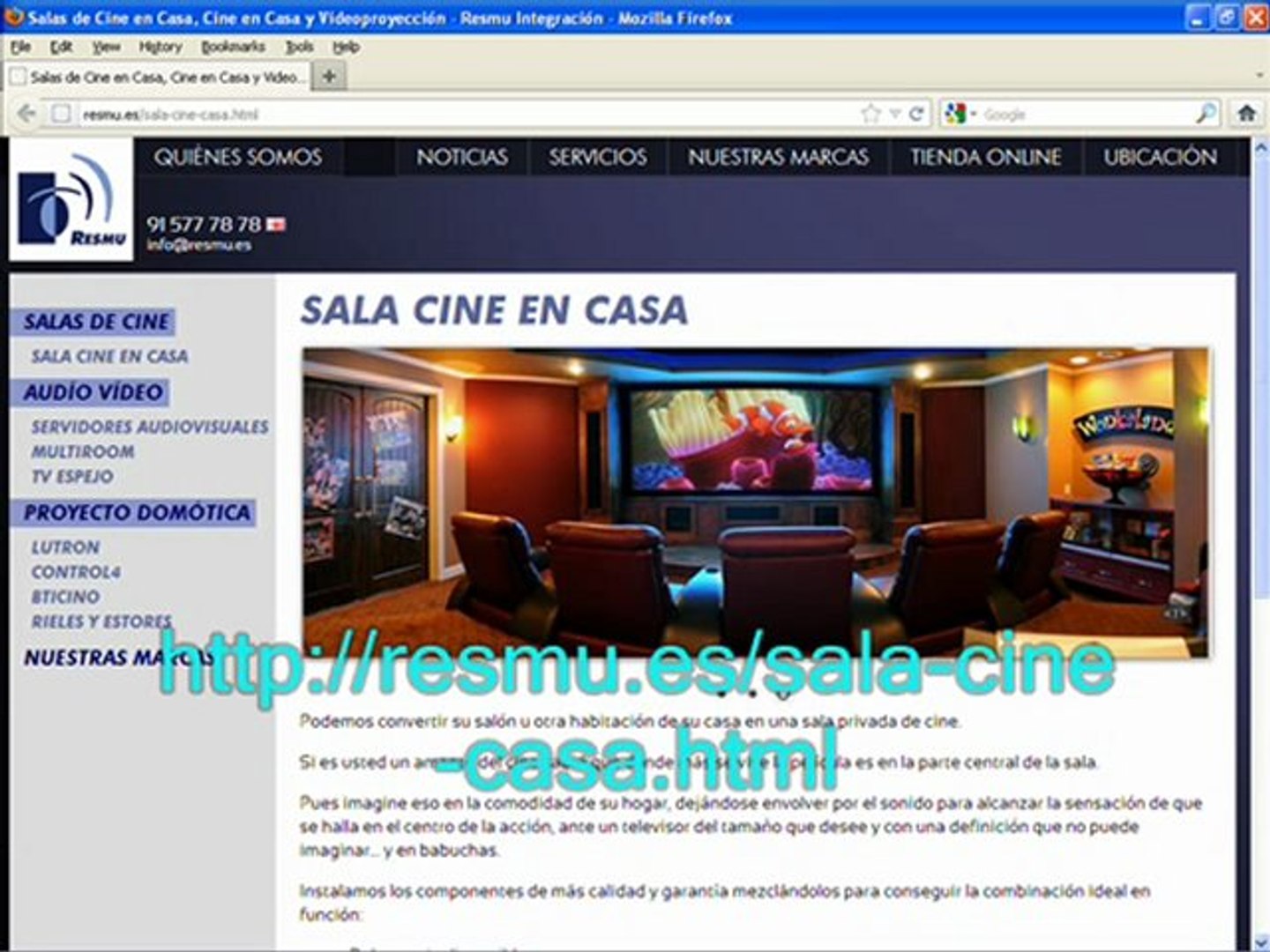Image resolution: width=1270 pixels, height=952 pixels.
Task: Open the SERVICIOS section
Action: (598, 157)
